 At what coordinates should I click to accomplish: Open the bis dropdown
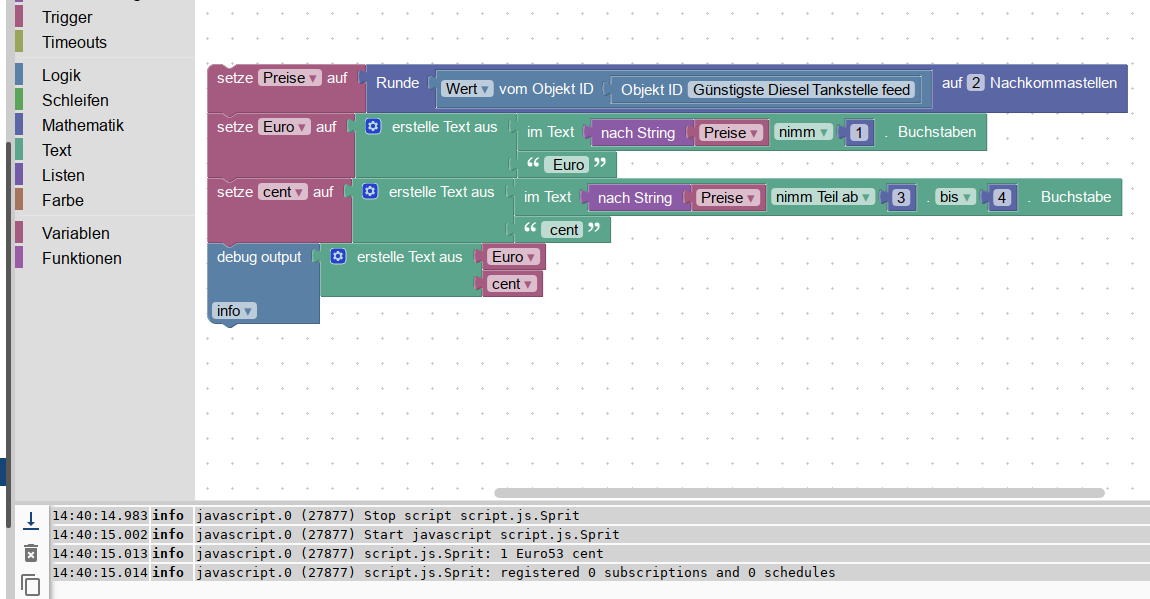(956, 196)
